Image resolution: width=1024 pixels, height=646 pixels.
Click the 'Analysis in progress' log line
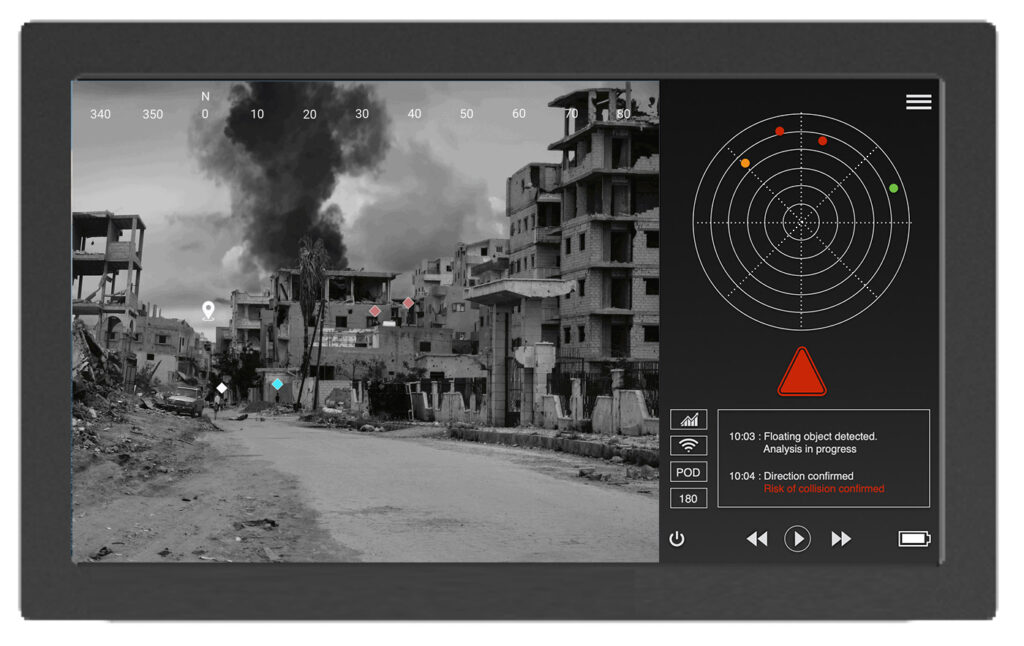[x=810, y=449]
